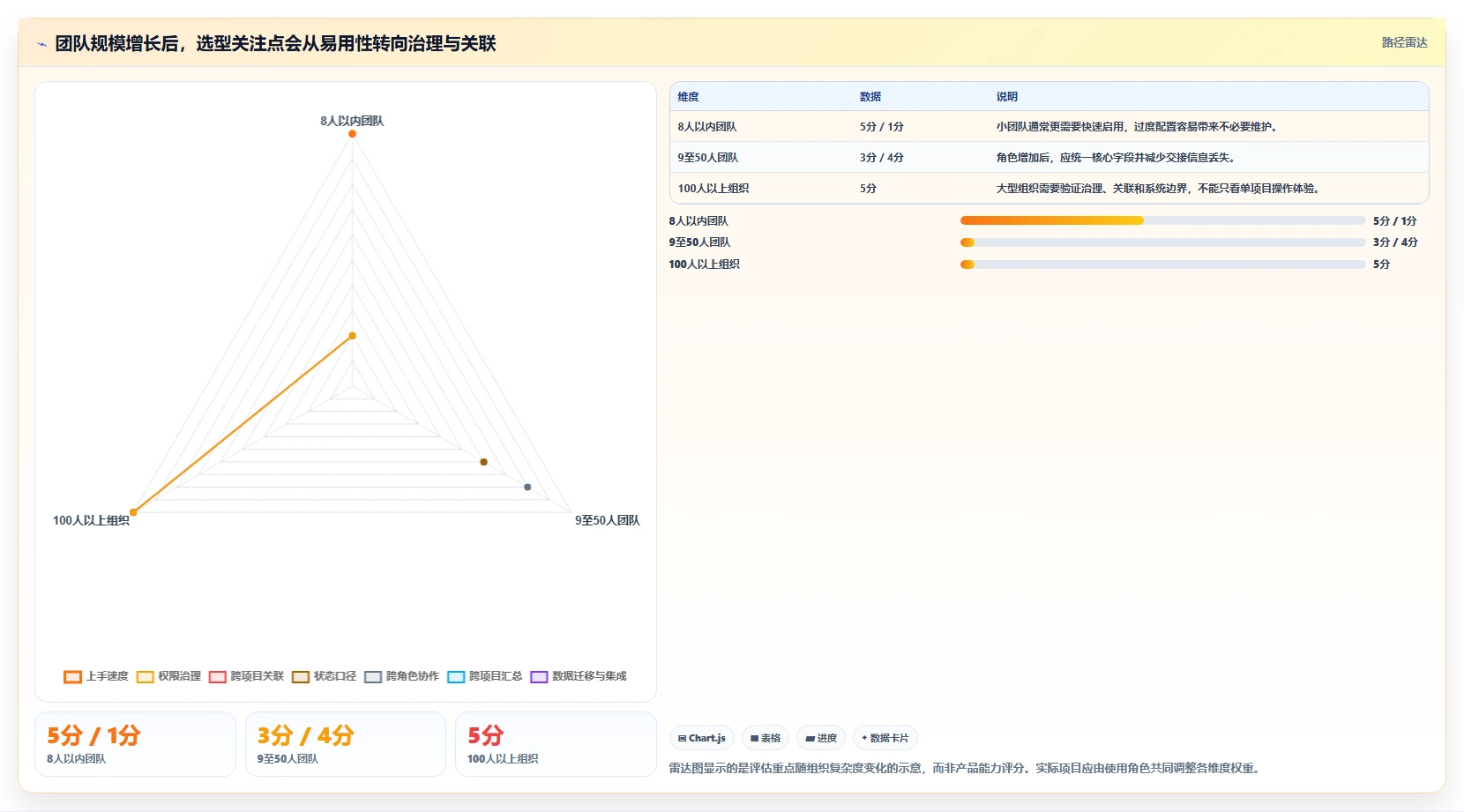Click the 8人以内团队 radar axis label
This screenshot has height=812, width=1464.
(352, 121)
